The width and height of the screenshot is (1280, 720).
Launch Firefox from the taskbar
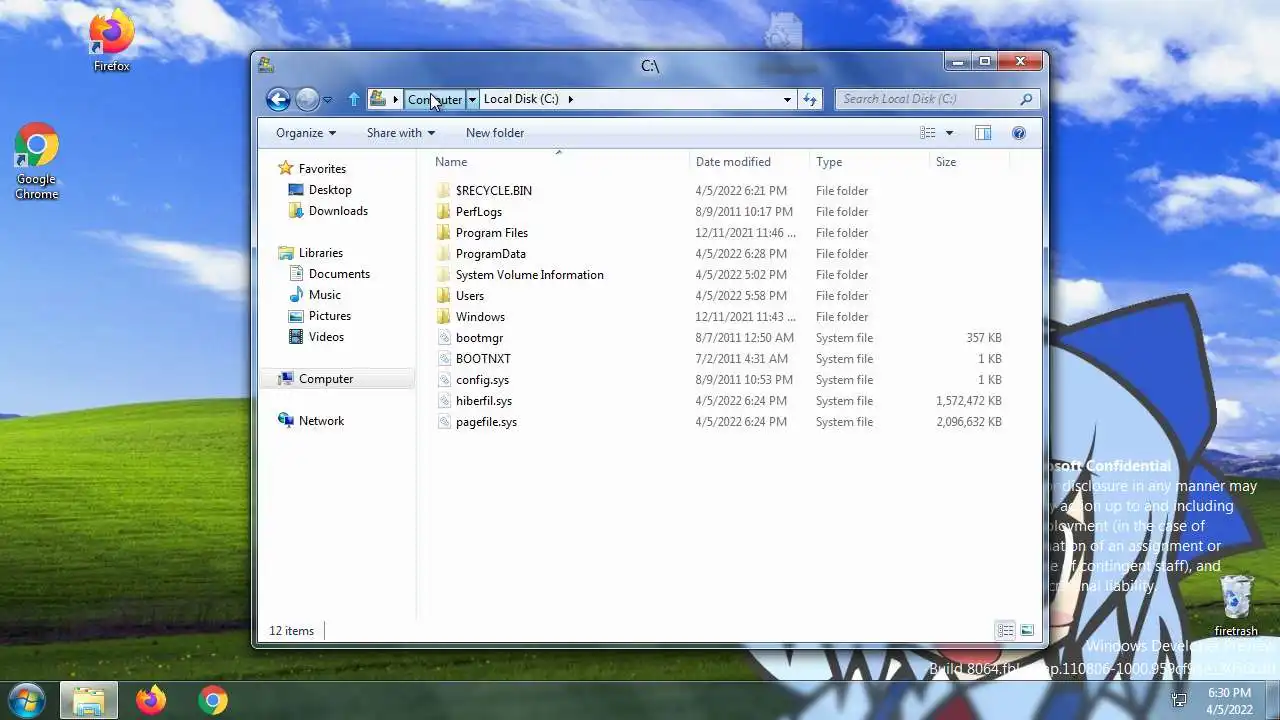(151, 700)
